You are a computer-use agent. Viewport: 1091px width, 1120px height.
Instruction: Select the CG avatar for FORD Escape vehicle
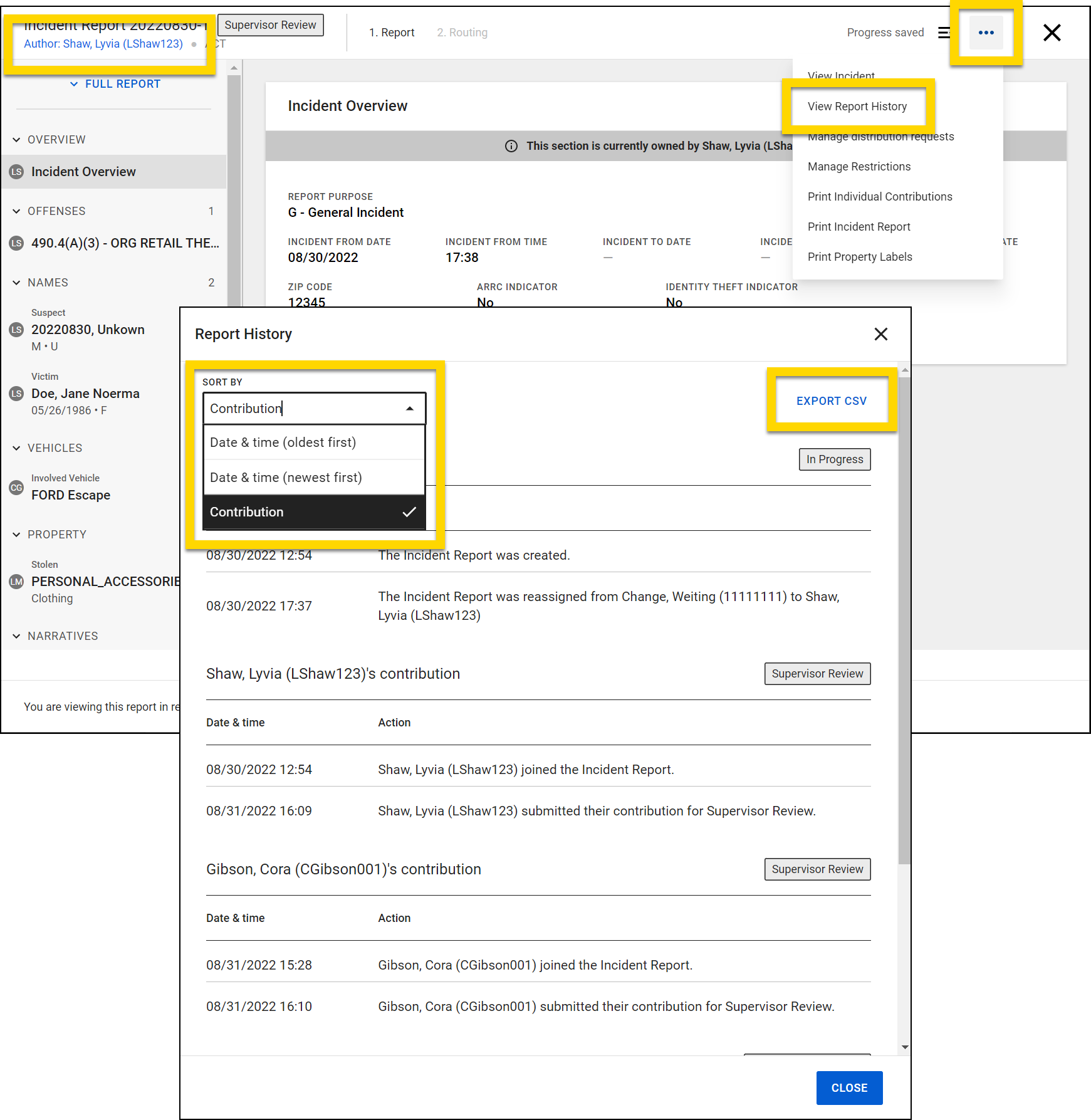16,488
